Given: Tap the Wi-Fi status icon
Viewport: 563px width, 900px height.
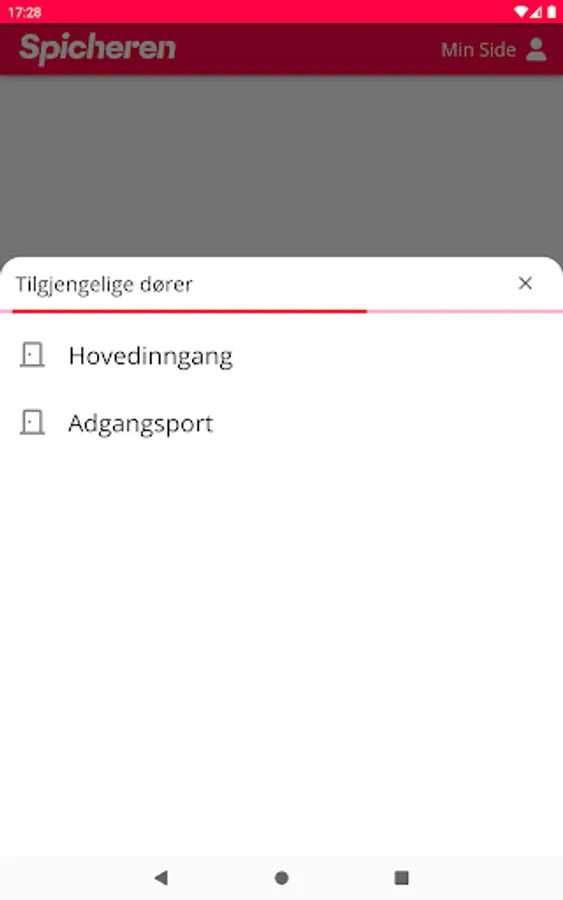Looking at the screenshot, I should point(521,12).
